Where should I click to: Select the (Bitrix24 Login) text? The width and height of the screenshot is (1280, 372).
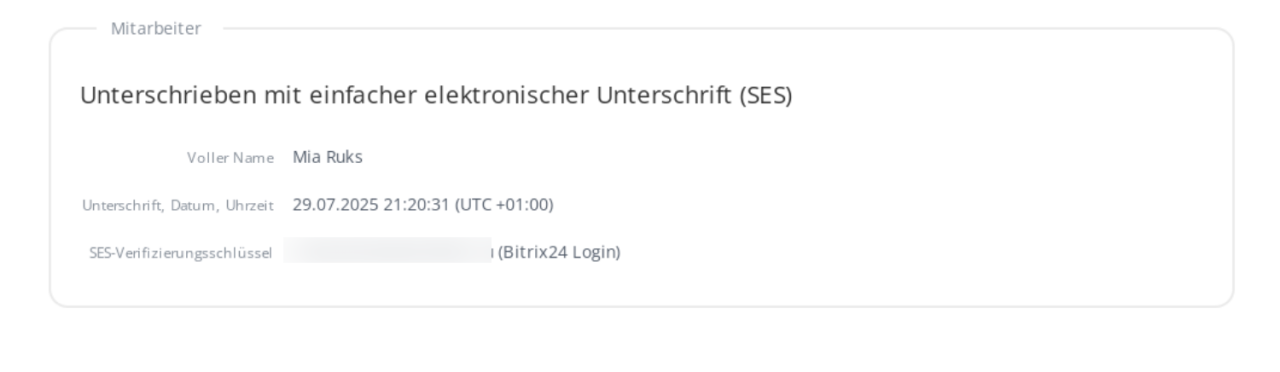tap(559, 253)
